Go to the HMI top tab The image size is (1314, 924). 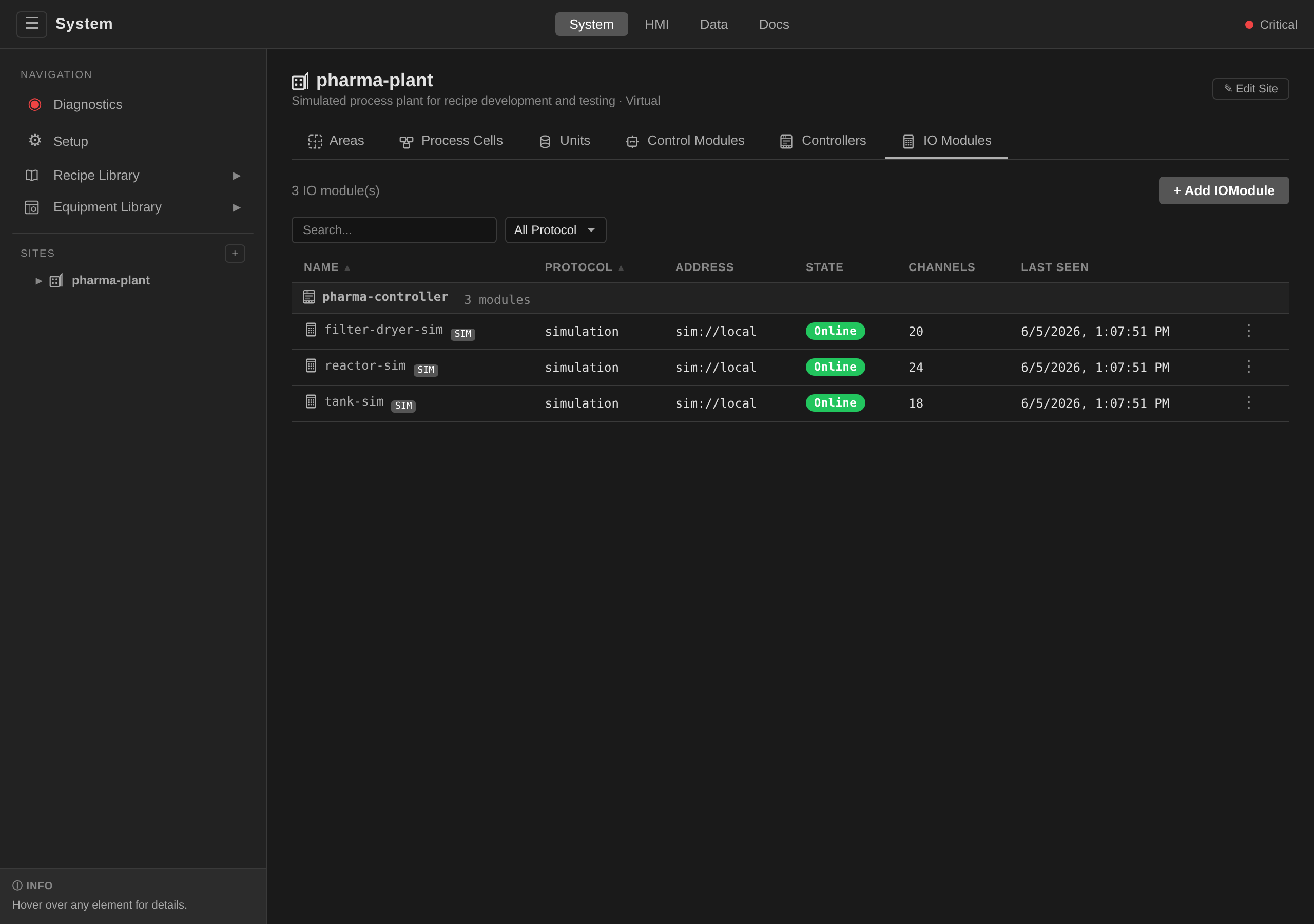click(656, 24)
